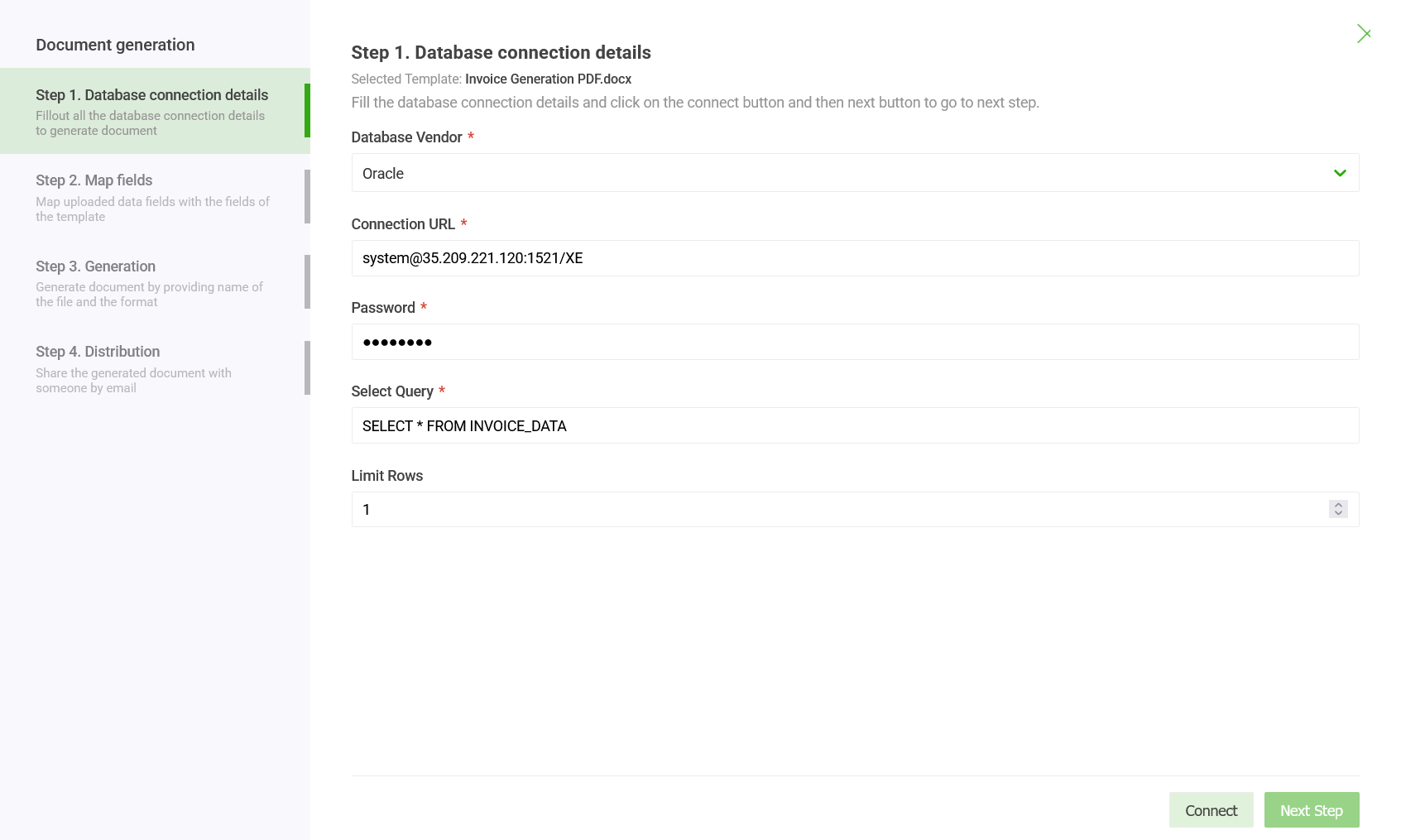The height and width of the screenshot is (840, 1401).
Task: Open the Database Vendor dropdown chevron
Action: (1339, 173)
